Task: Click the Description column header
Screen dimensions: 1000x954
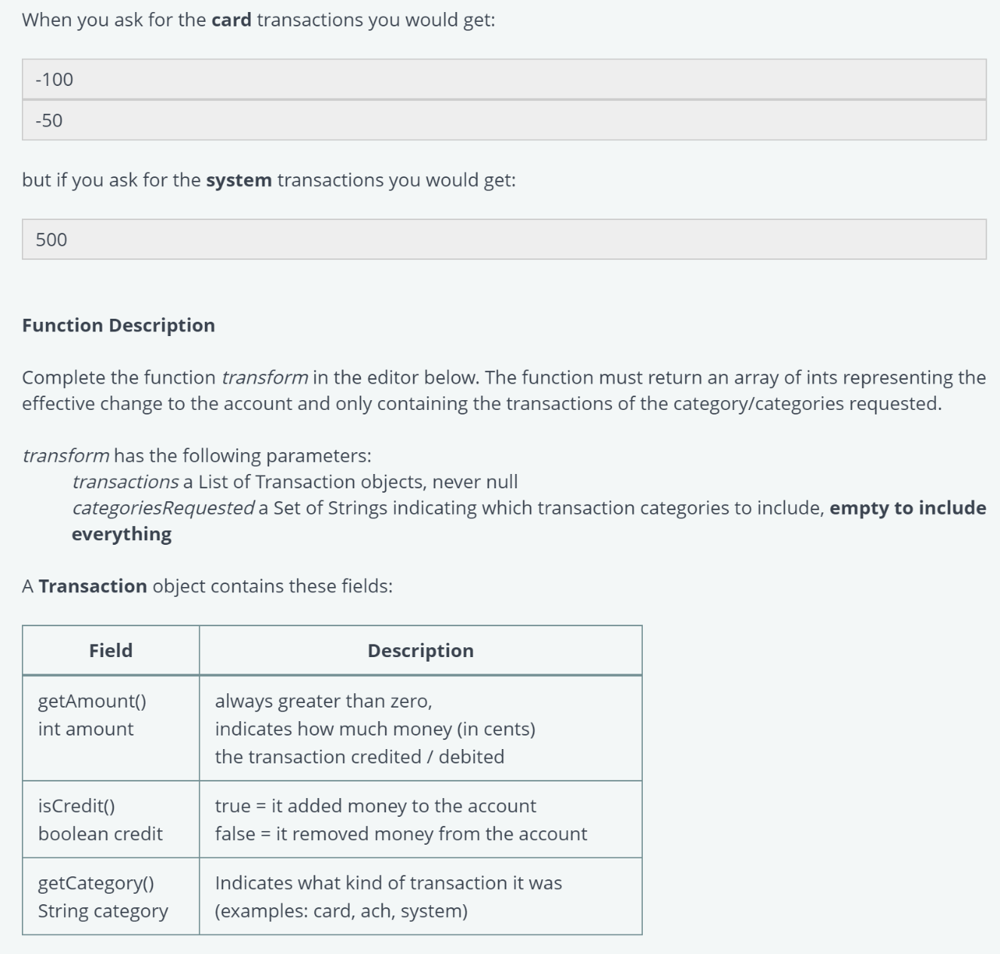Action: coord(421,650)
